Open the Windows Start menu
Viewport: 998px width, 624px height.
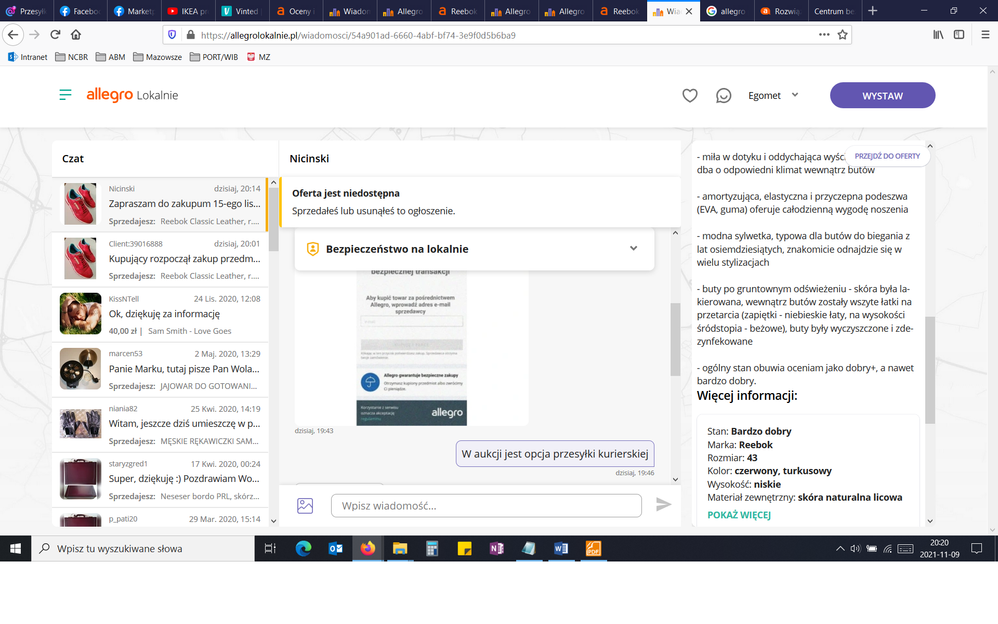pos(16,548)
